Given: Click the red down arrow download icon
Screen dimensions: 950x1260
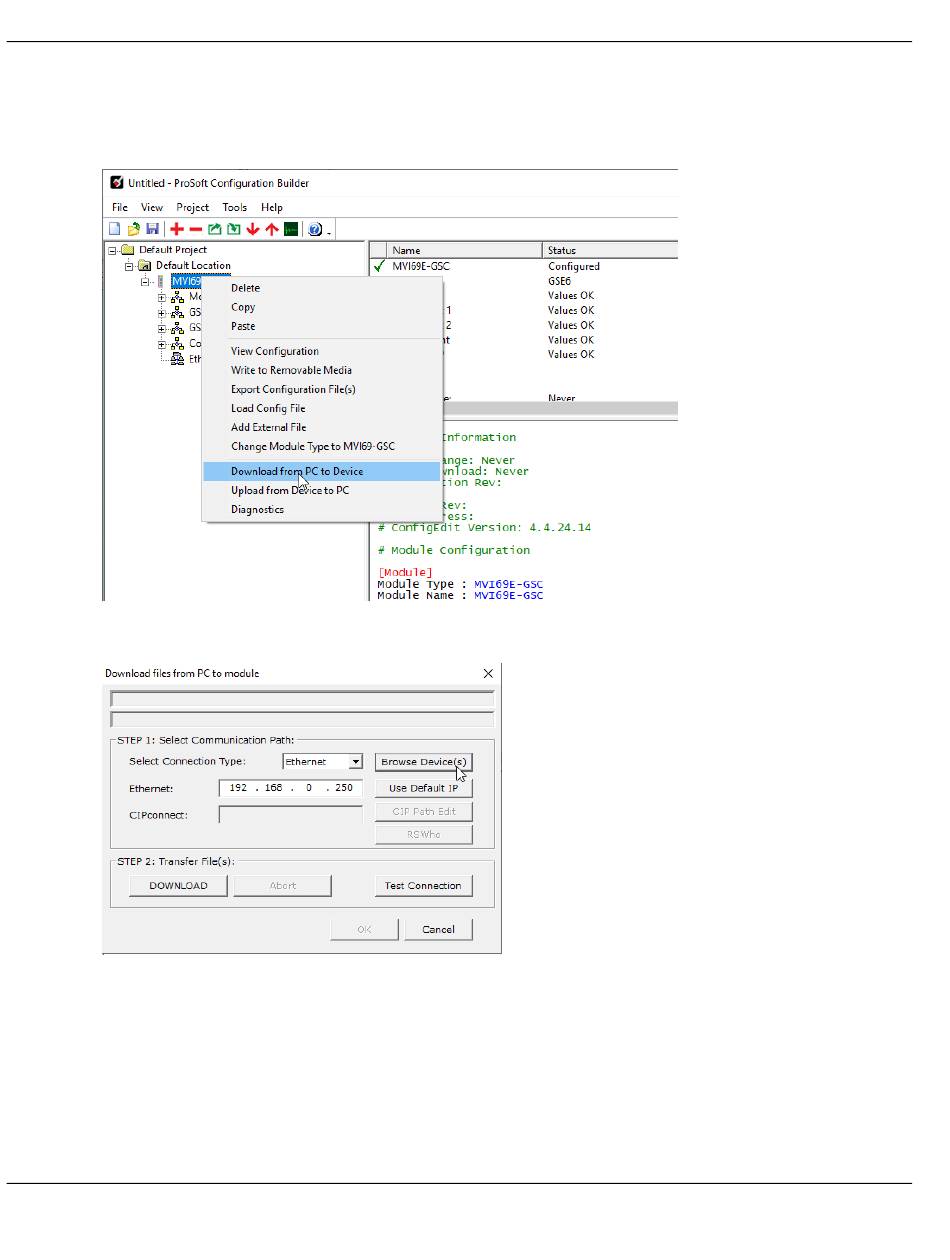Looking at the screenshot, I should 253,229.
